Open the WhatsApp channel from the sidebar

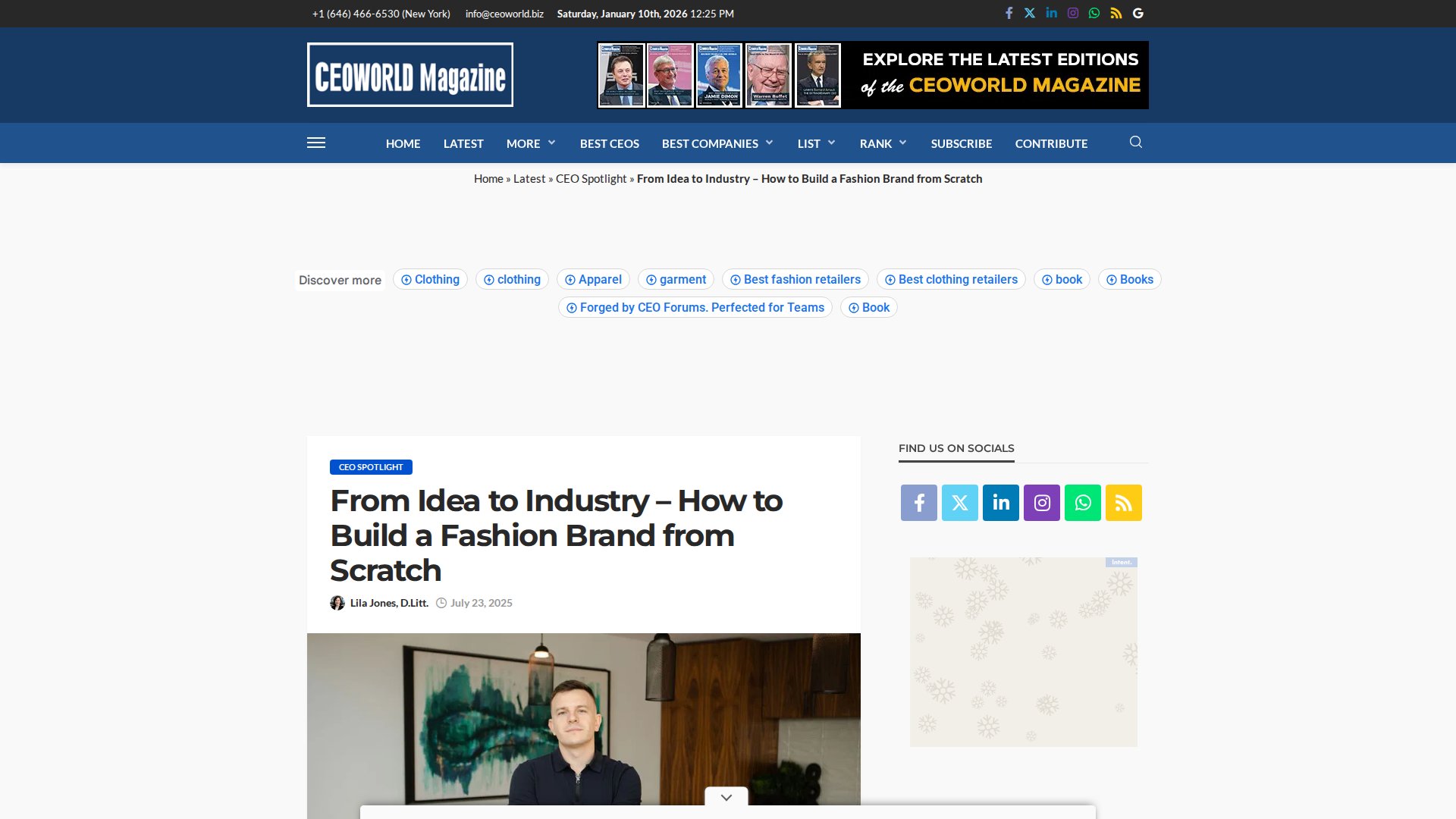point(1083,503)
